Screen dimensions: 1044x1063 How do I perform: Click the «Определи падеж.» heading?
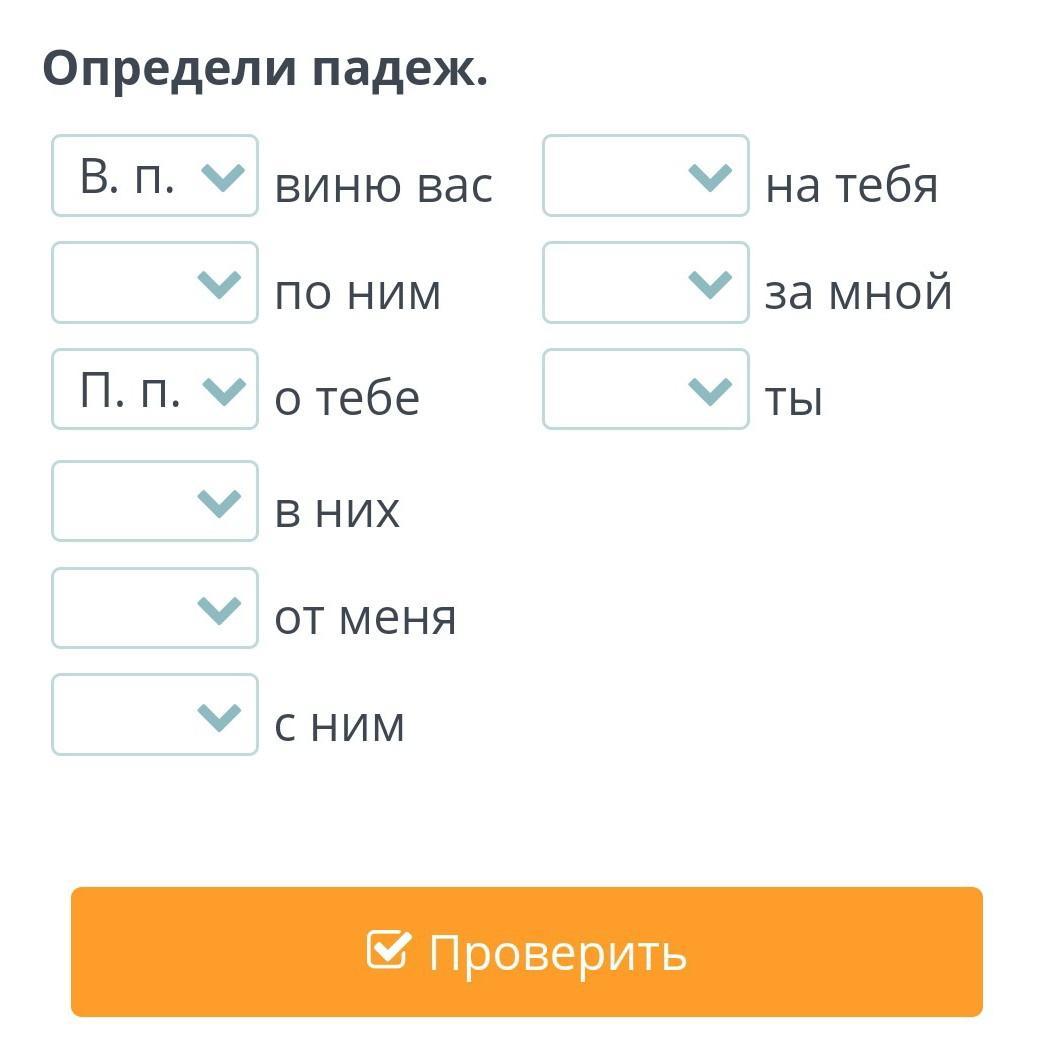265,69
